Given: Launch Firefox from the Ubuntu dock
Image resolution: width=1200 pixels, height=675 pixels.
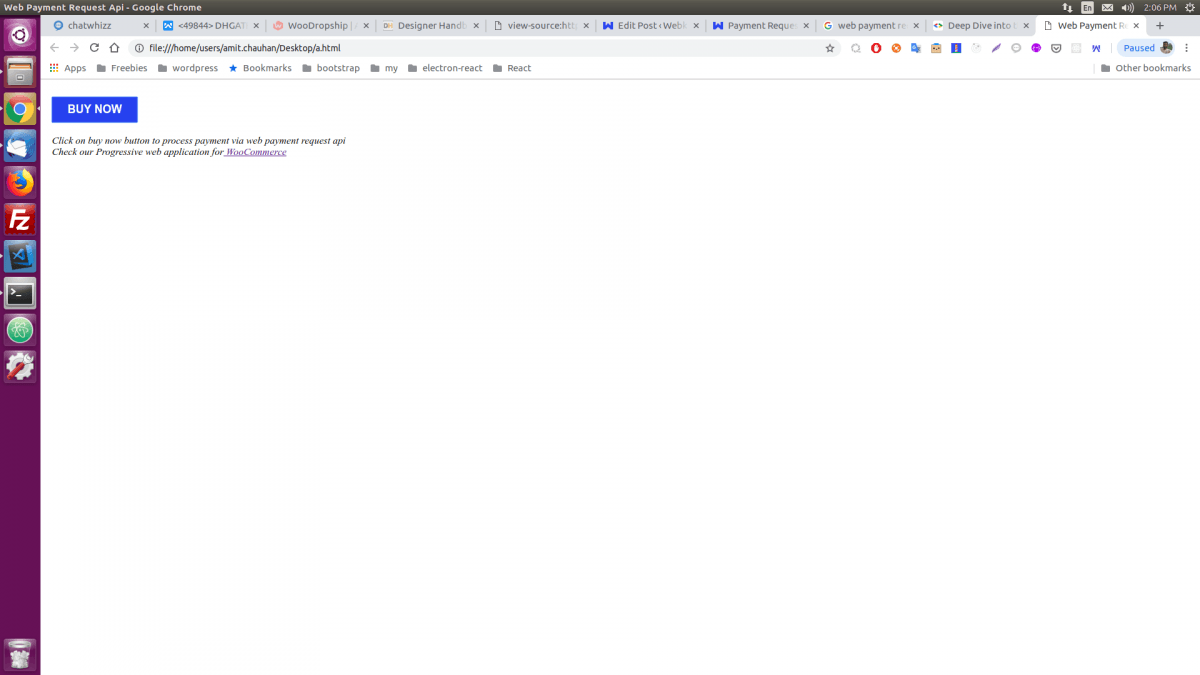Looking at the screenshot, I should pyautogui.click(x=20, y=182).
